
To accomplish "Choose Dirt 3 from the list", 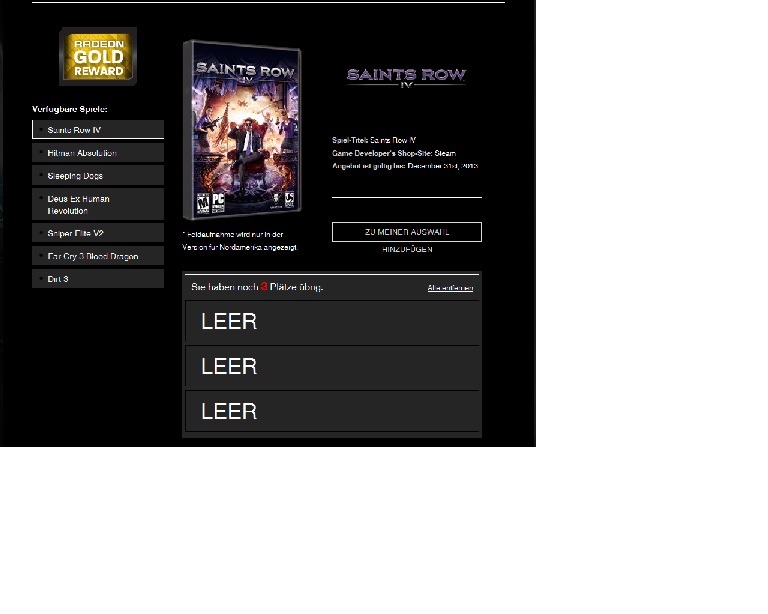I will coord(98,279).
